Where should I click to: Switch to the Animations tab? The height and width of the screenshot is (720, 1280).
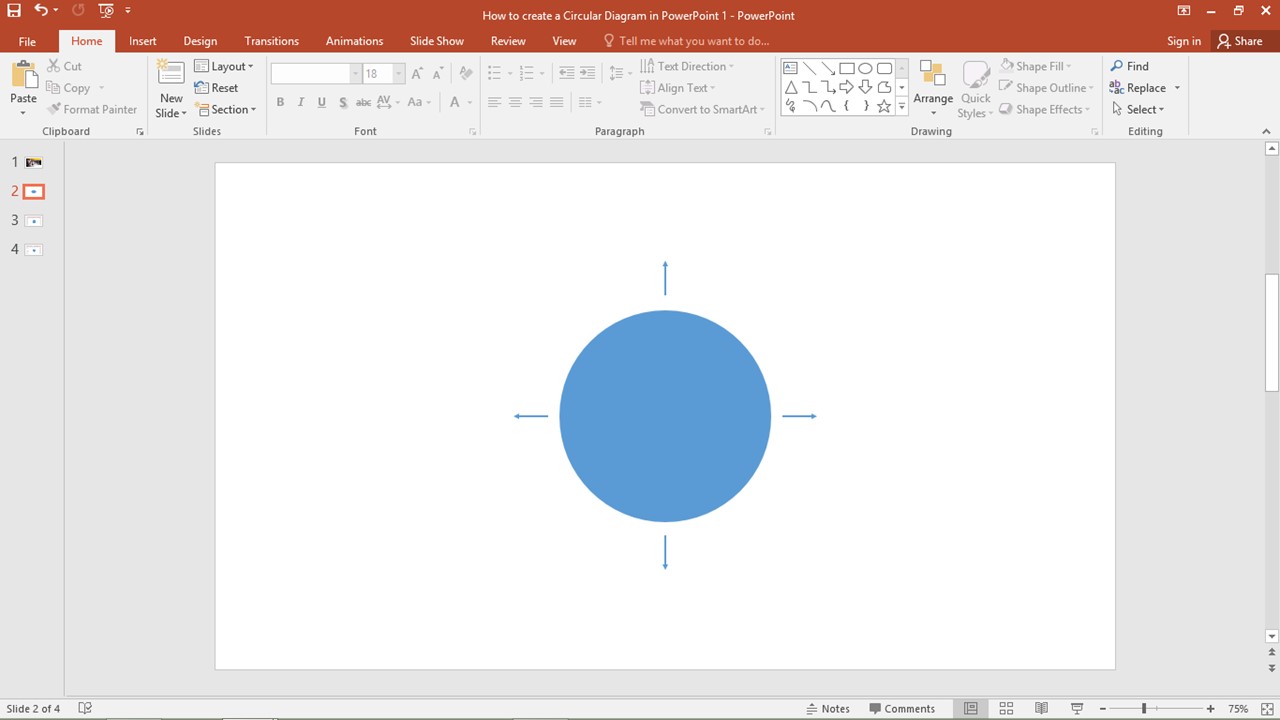click(354, 41)
